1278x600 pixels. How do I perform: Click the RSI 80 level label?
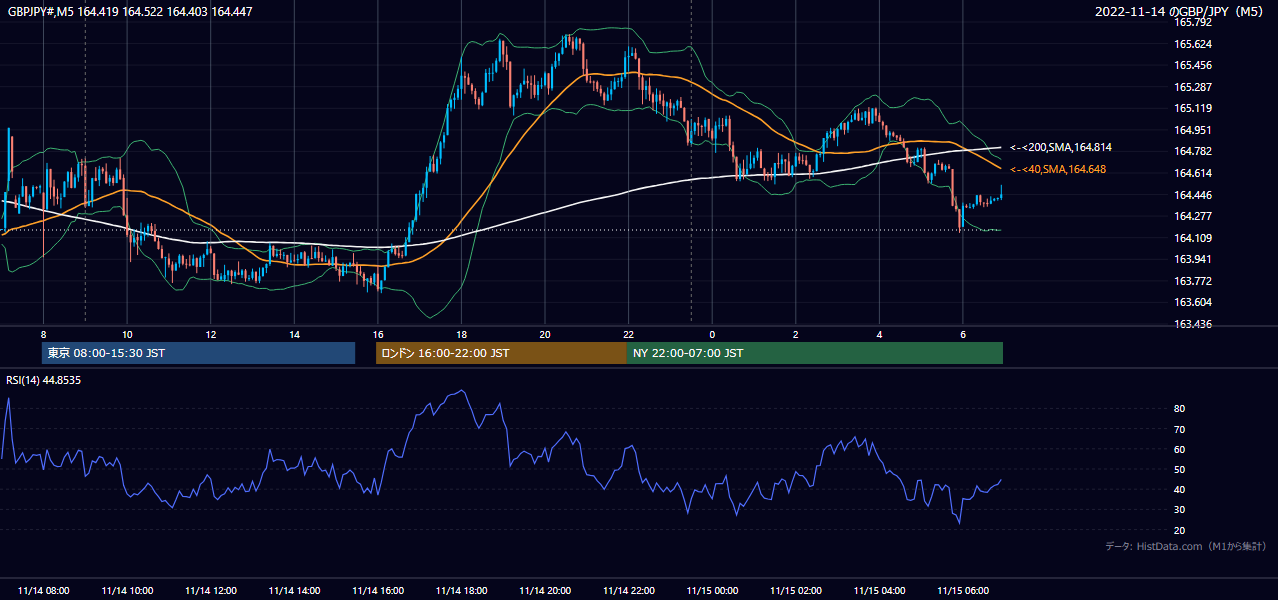click(x=1180, y=409)
